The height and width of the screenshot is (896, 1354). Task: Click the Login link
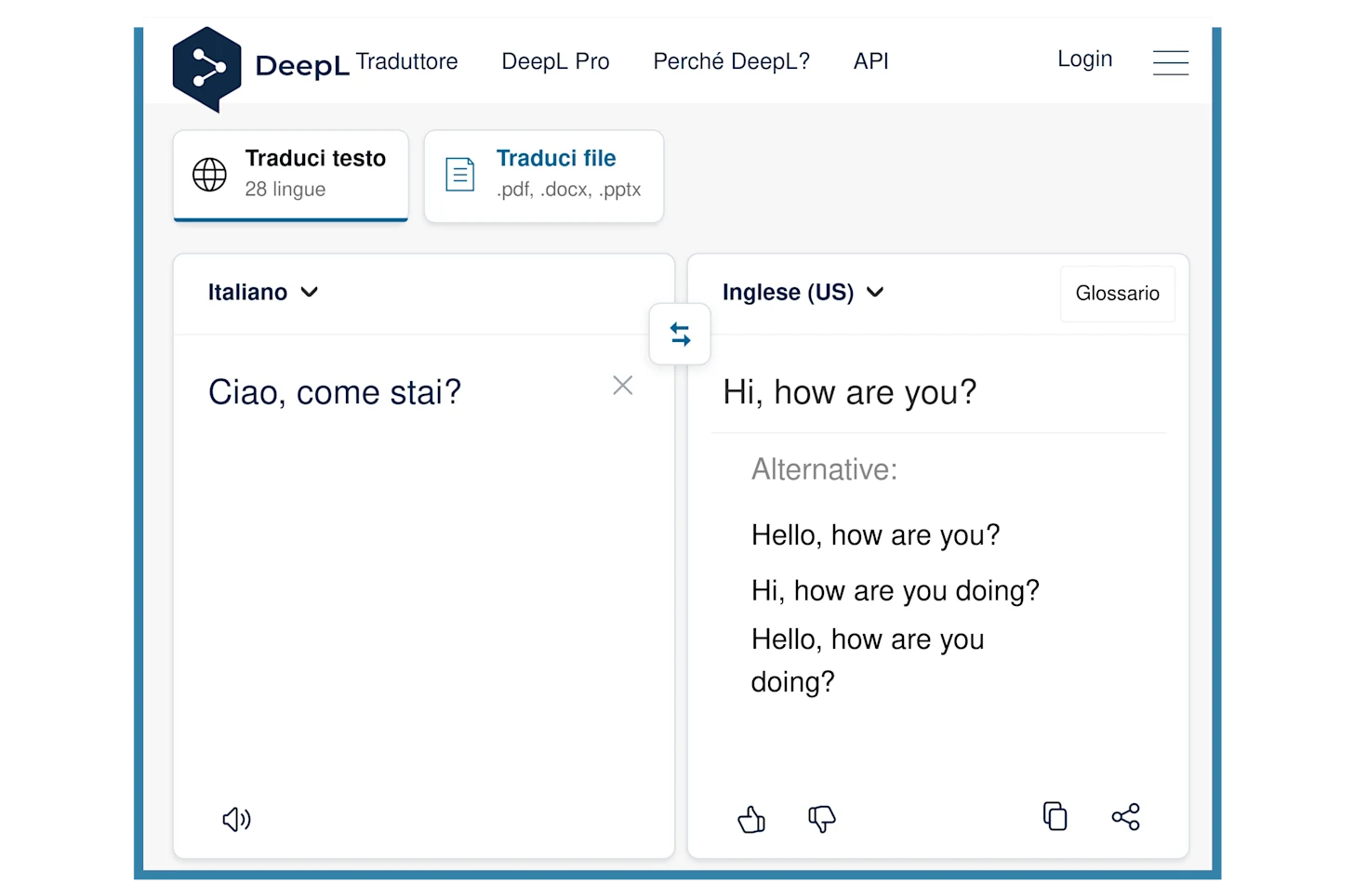tap(1085, 59)
